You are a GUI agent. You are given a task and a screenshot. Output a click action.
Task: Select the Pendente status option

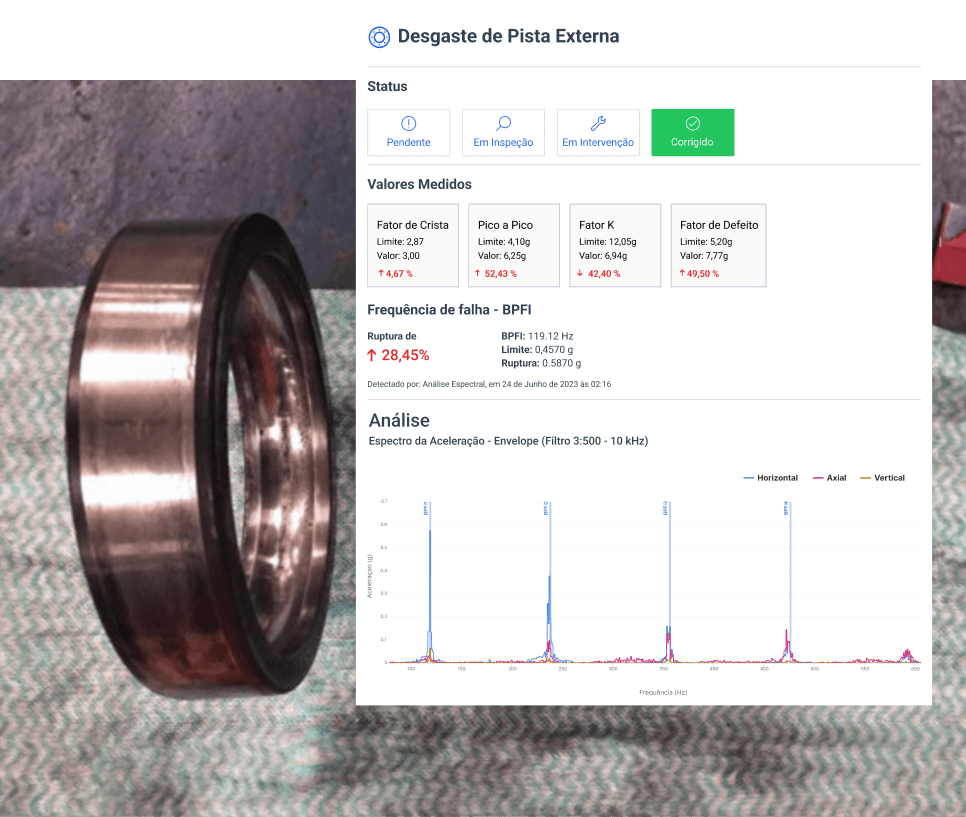(x=408, y=132)
